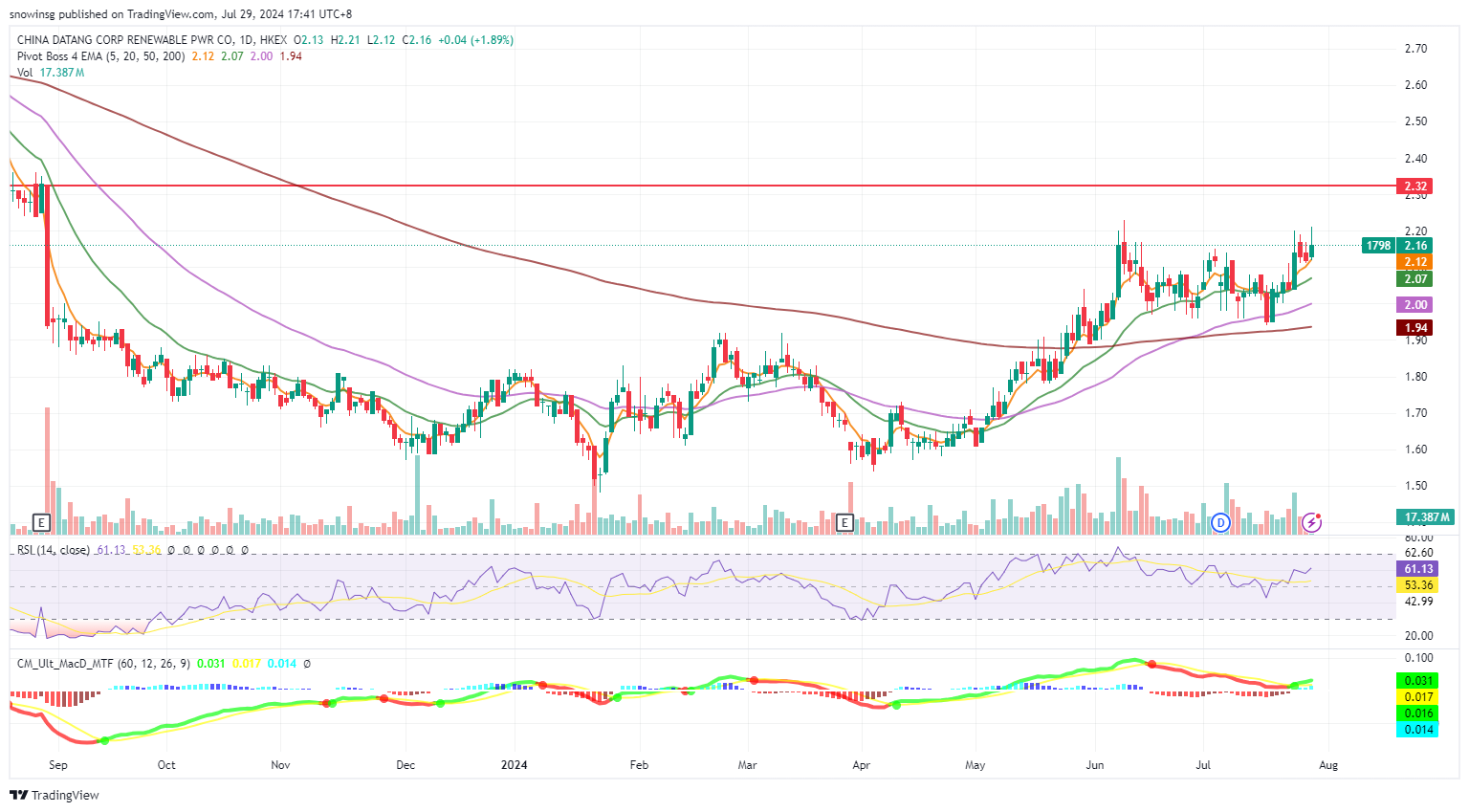Click the lightning event icon near August
This screenshot has height=812, width=1469.
pyautogui.click(x=1312, y=522)
